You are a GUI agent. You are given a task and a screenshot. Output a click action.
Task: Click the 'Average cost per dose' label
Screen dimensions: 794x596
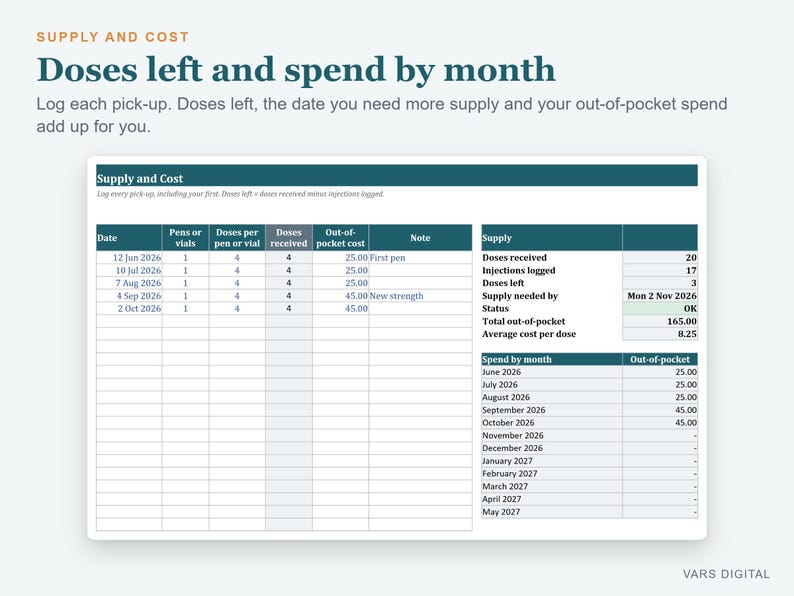[529, 334]
